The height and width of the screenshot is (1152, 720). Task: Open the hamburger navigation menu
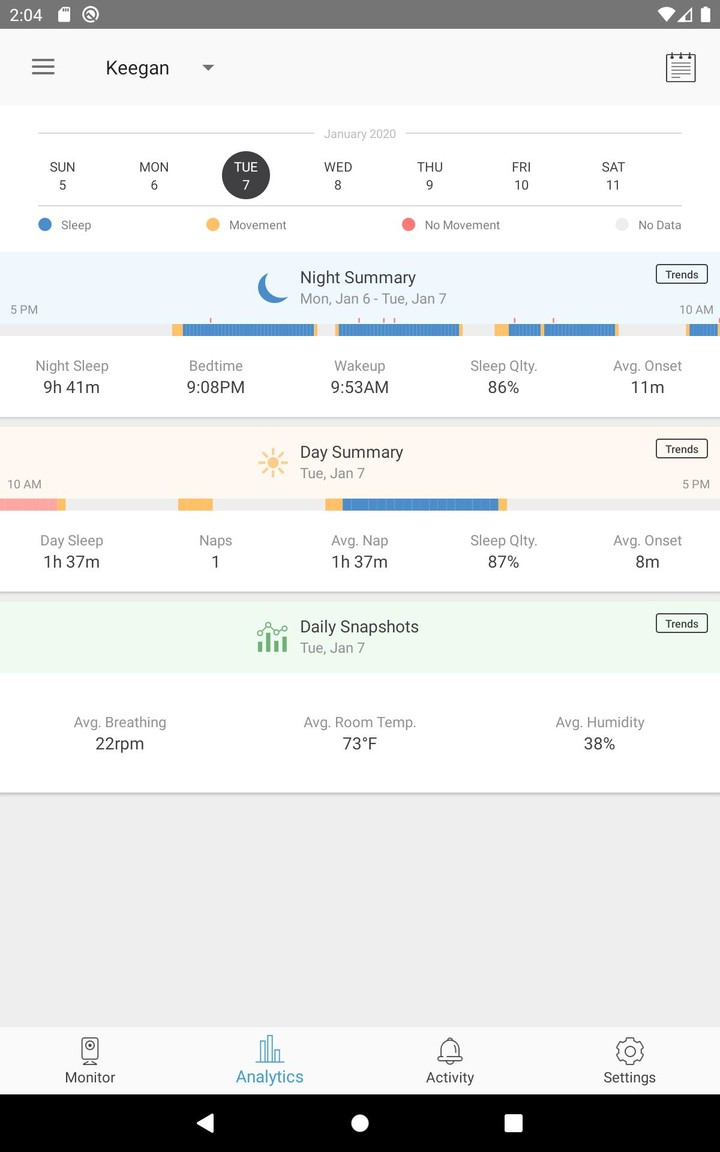43,67
